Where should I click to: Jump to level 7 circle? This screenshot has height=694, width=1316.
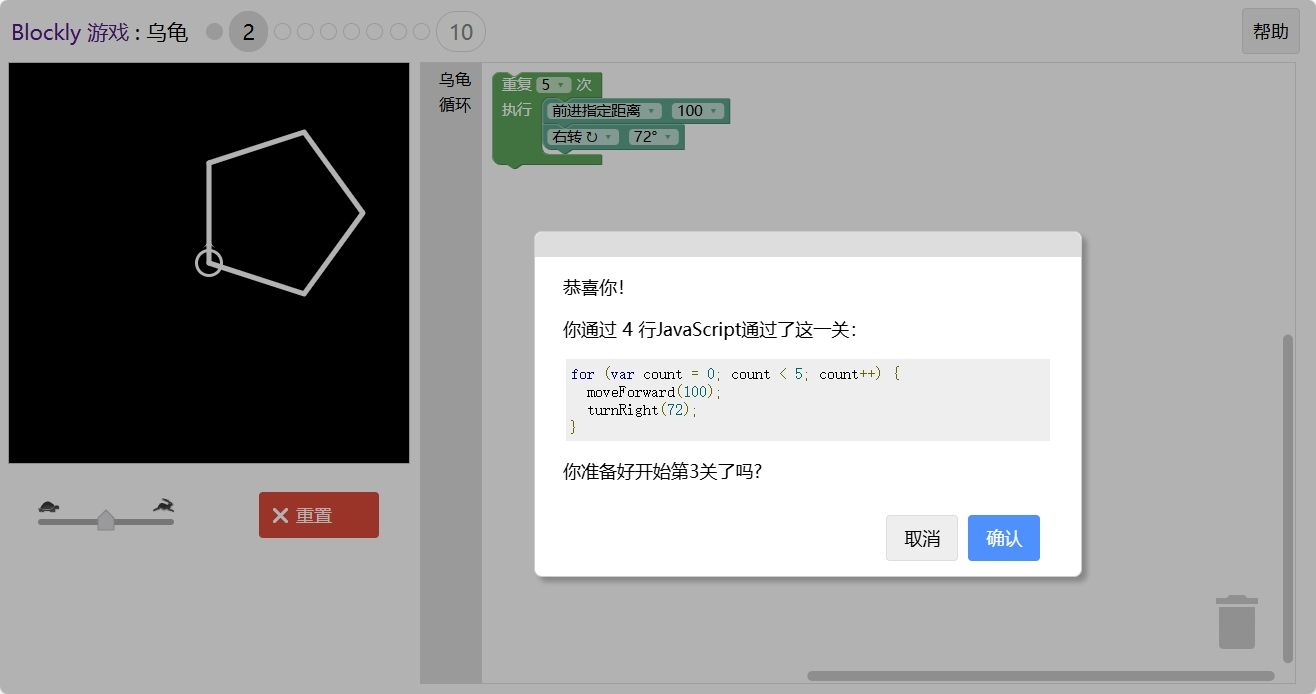[x=374, y=32]
